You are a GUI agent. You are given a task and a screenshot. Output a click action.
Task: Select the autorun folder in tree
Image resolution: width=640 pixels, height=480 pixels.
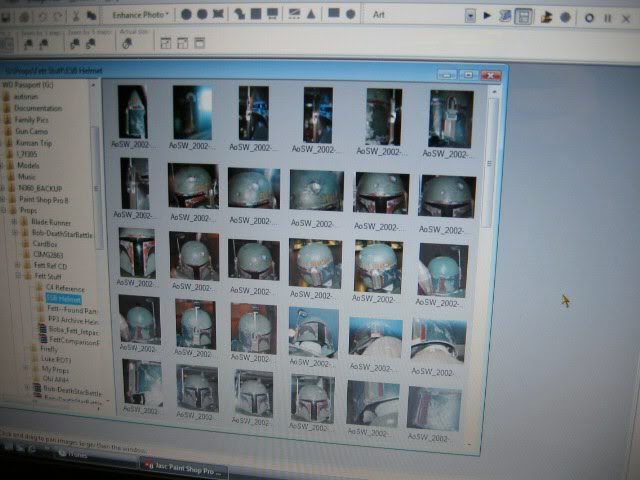click(25, 97)
